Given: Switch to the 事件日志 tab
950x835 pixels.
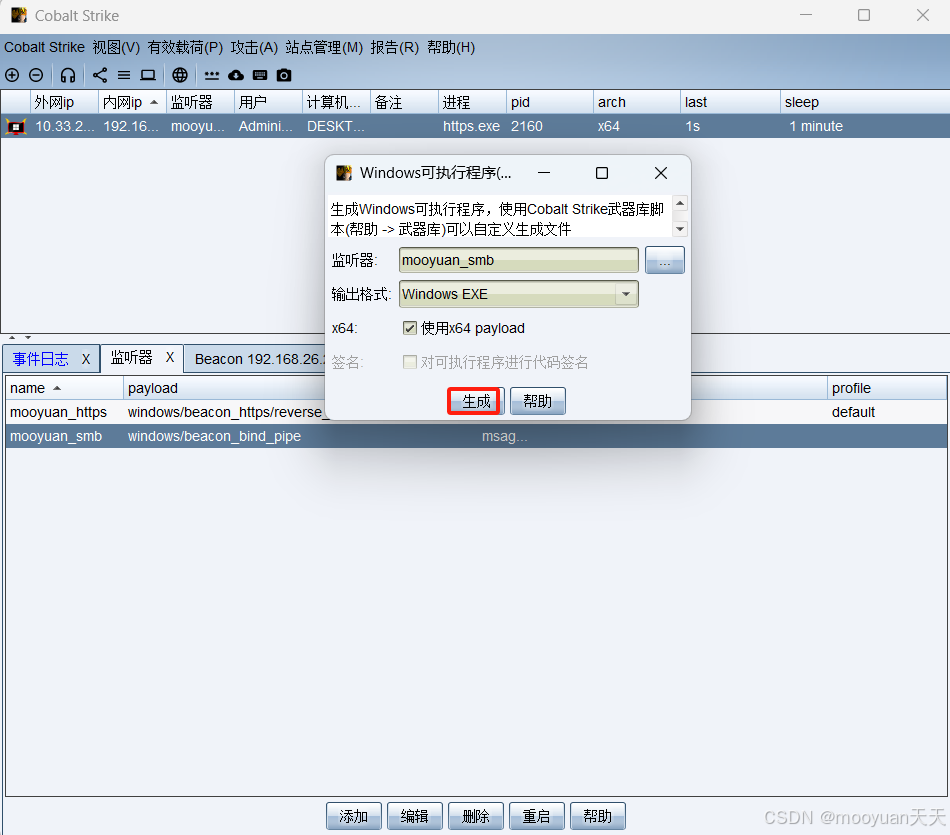Looking at the screenshot, I should tap(41, 359).
